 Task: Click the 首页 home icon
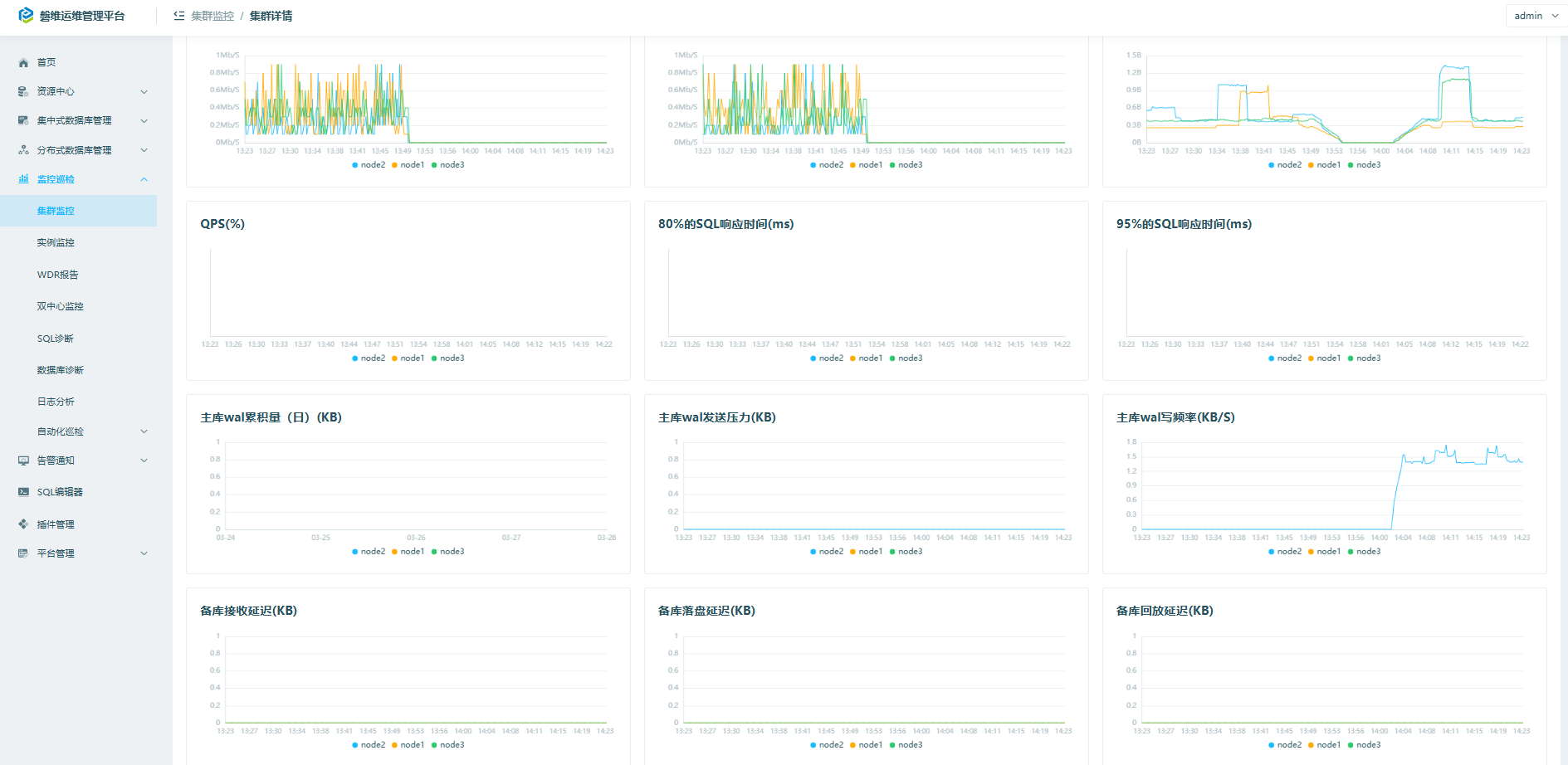(x=23, y=63)
